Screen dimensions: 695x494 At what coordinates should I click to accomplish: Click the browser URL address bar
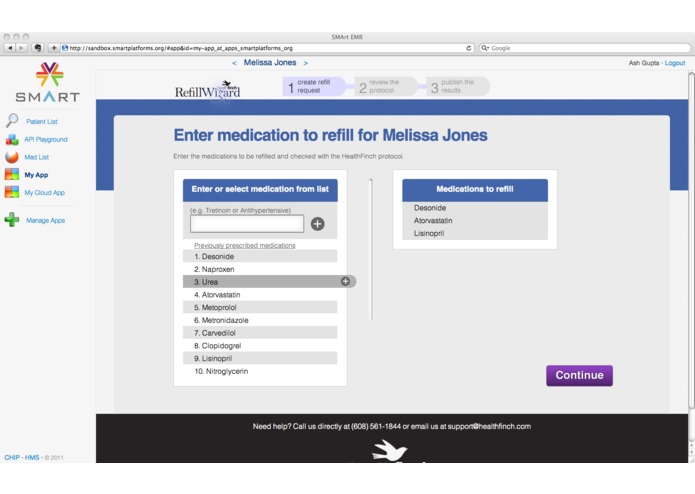tap(267, 48)
